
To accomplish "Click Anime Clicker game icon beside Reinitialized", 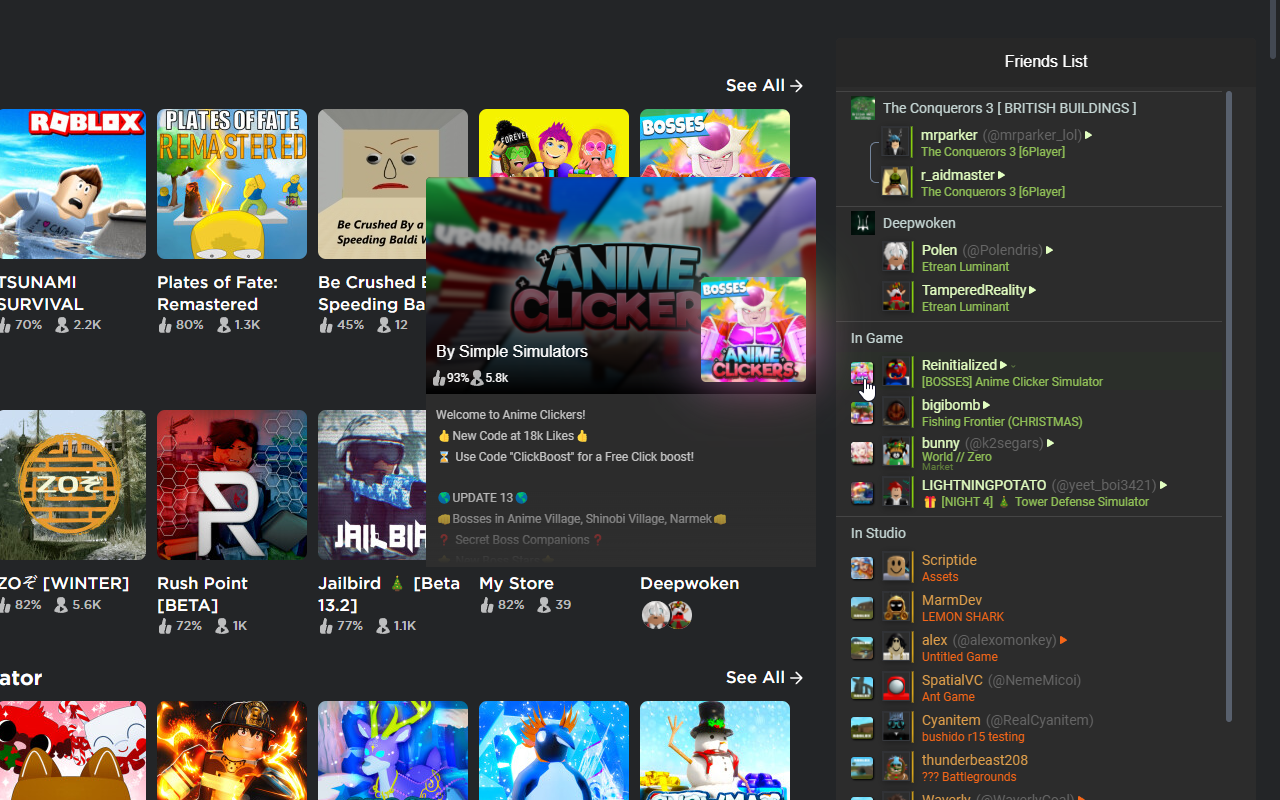I will 862,373.
